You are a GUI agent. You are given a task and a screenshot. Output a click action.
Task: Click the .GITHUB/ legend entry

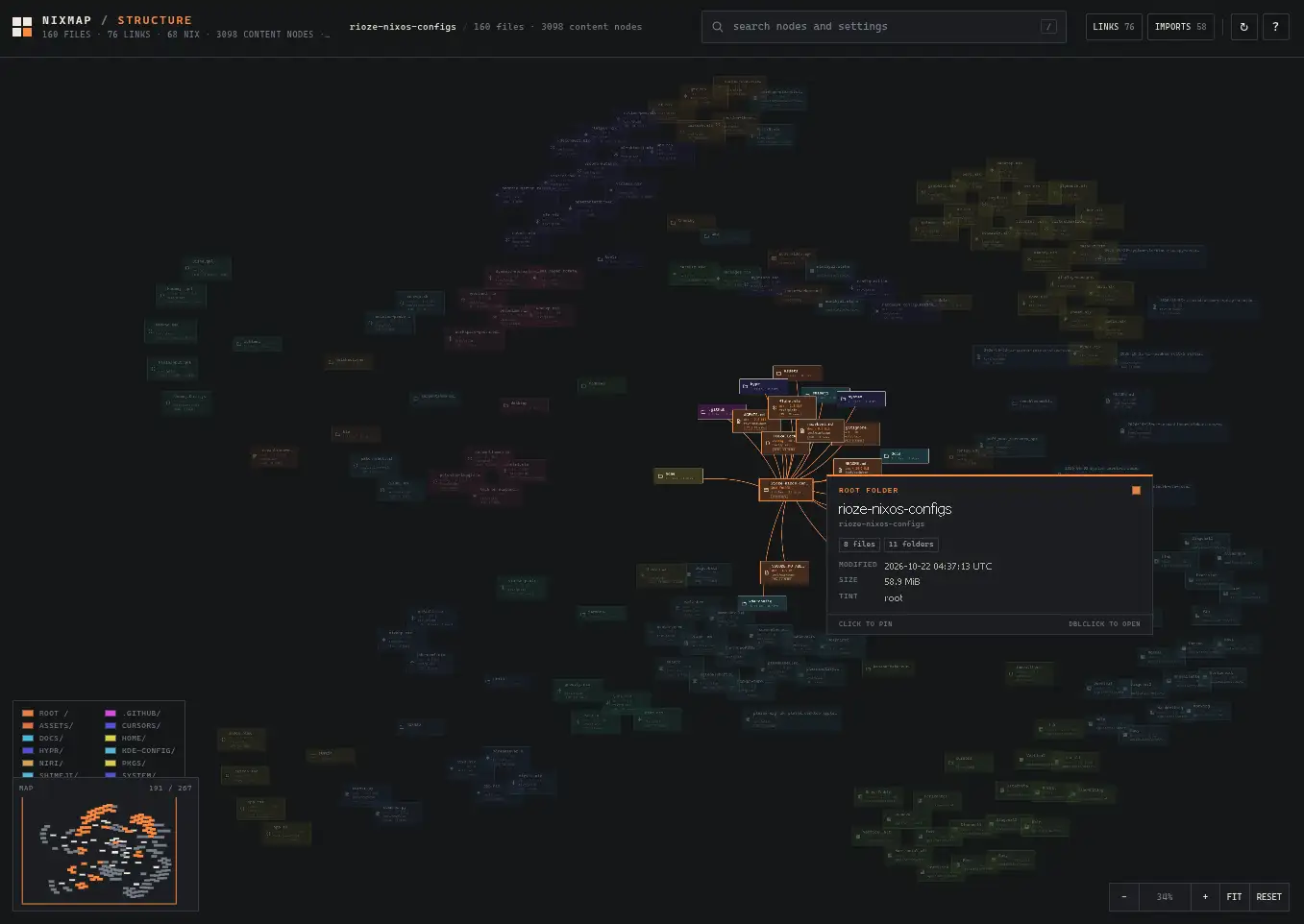[133, 714]
